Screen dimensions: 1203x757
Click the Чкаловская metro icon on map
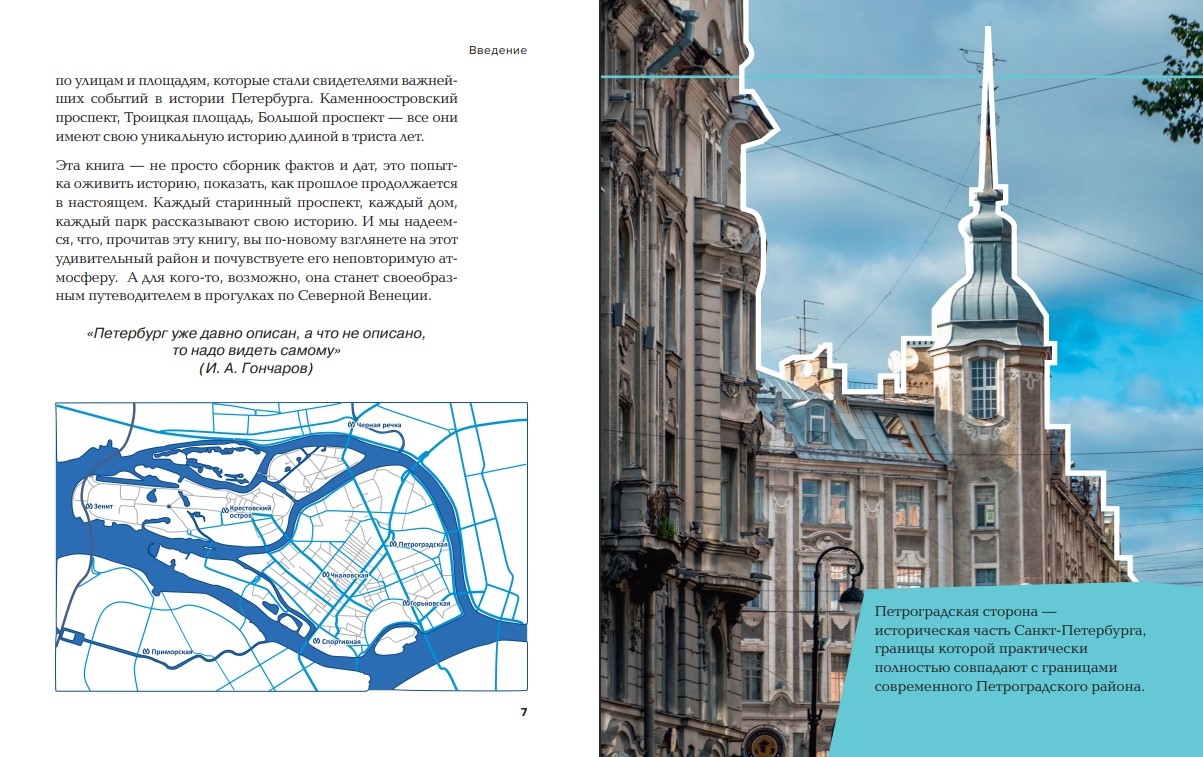click(321, 577)
